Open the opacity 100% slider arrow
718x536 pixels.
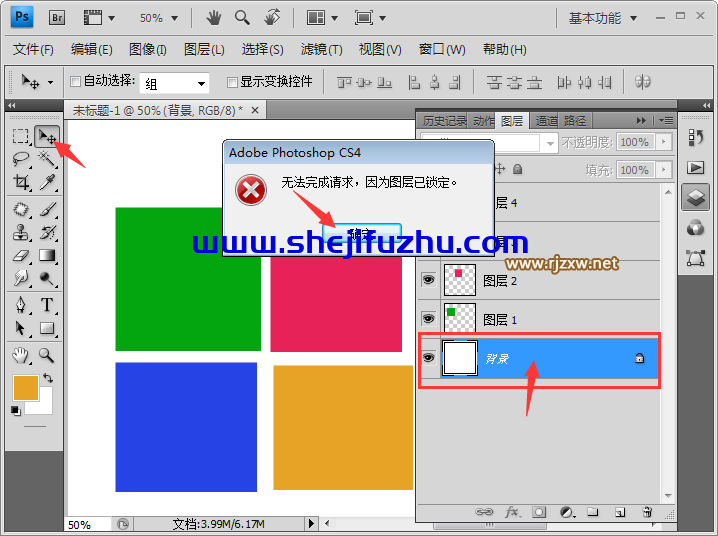[x=664, y=142]
